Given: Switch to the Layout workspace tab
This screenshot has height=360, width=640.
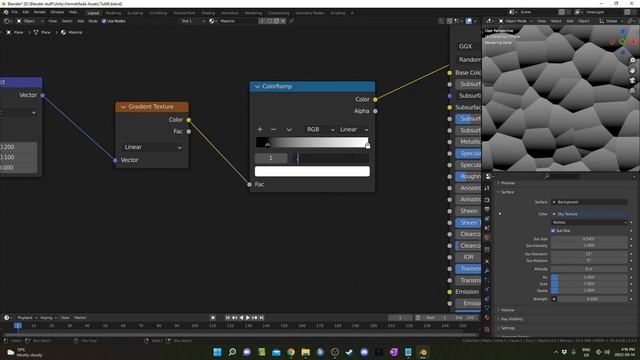Looking at the screenshot, I should coord(93,13).
